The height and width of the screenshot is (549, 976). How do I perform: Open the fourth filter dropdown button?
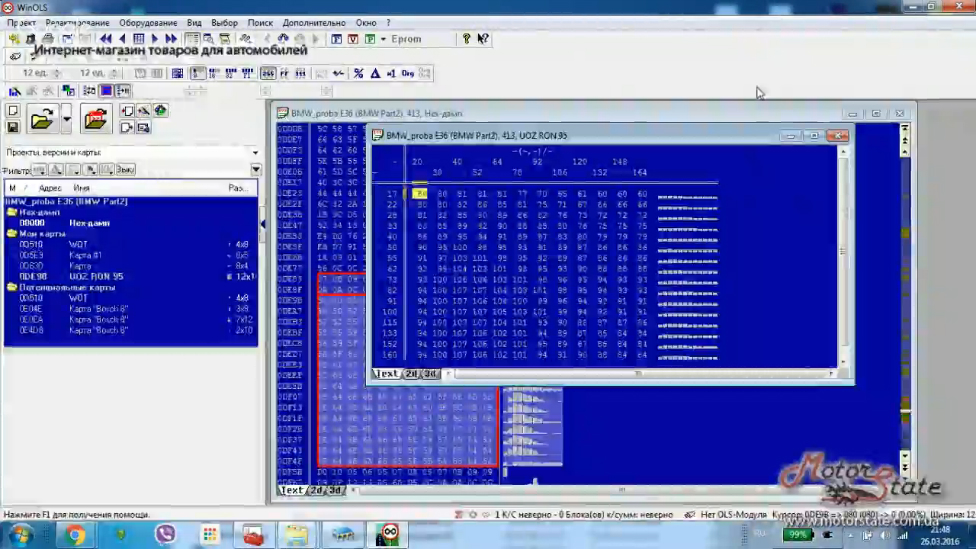(x=90, y=170)
